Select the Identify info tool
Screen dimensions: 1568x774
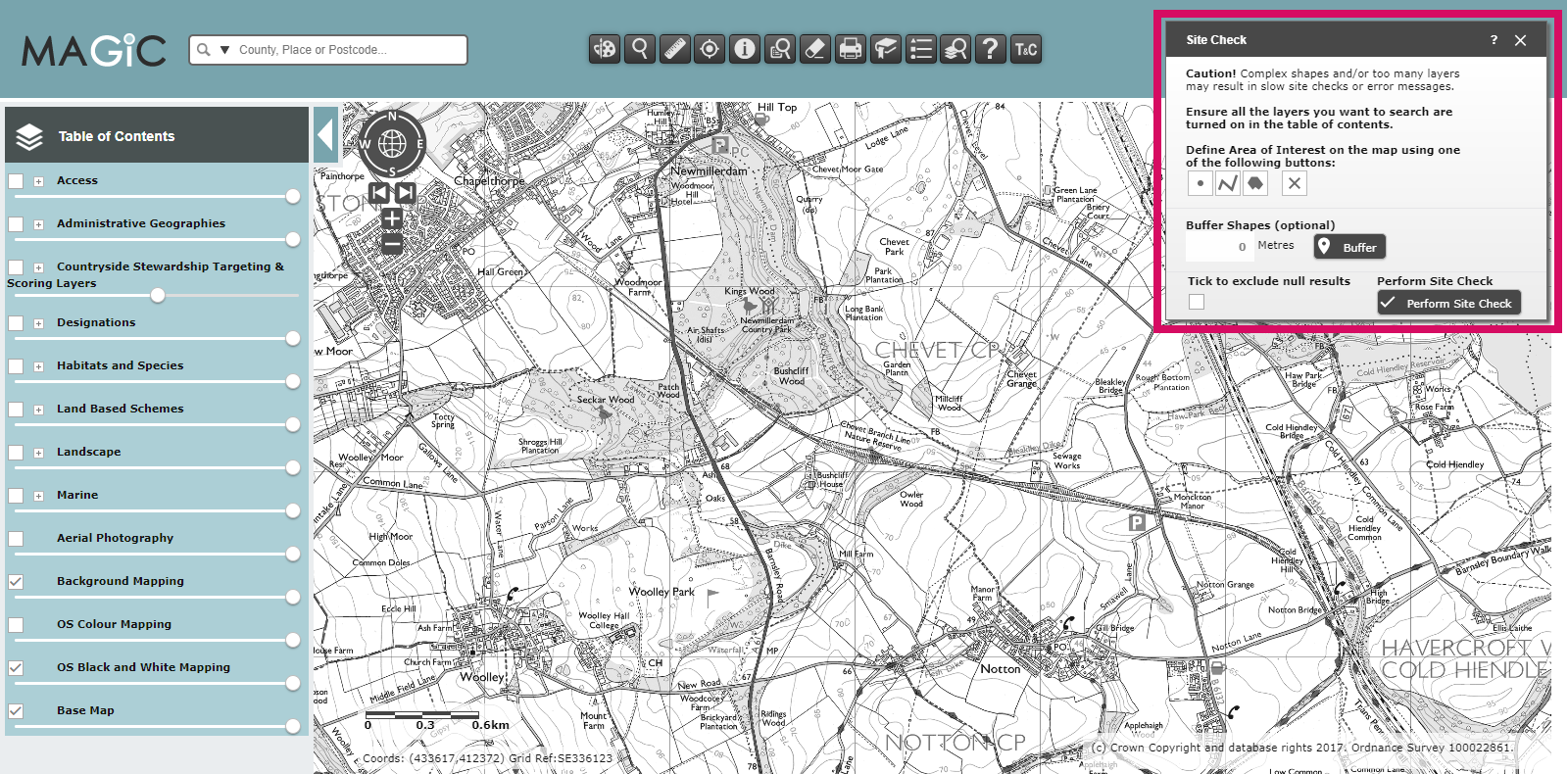(x=745, y=48)
